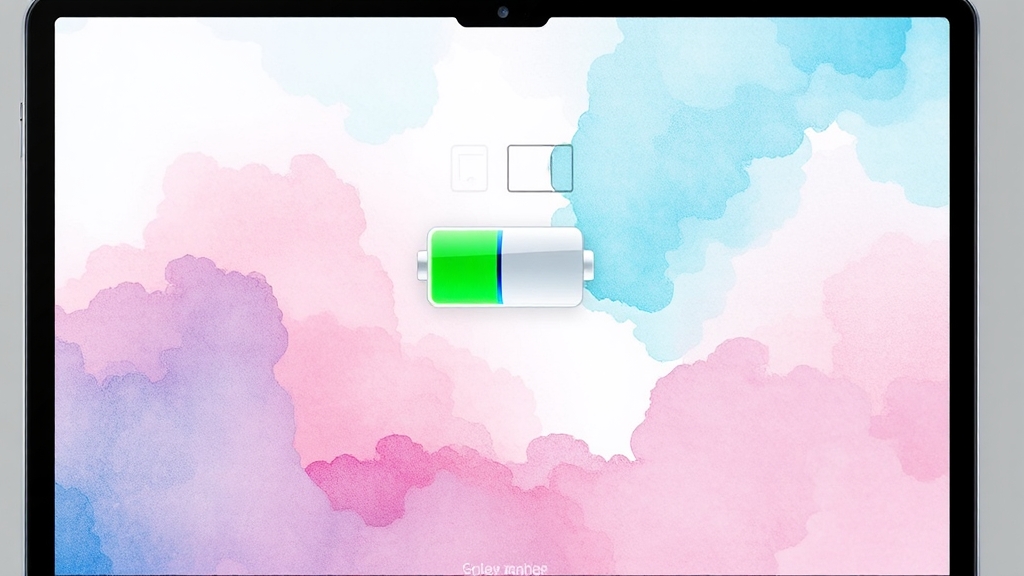Click the large battery charge indicator

click(505, 266)
